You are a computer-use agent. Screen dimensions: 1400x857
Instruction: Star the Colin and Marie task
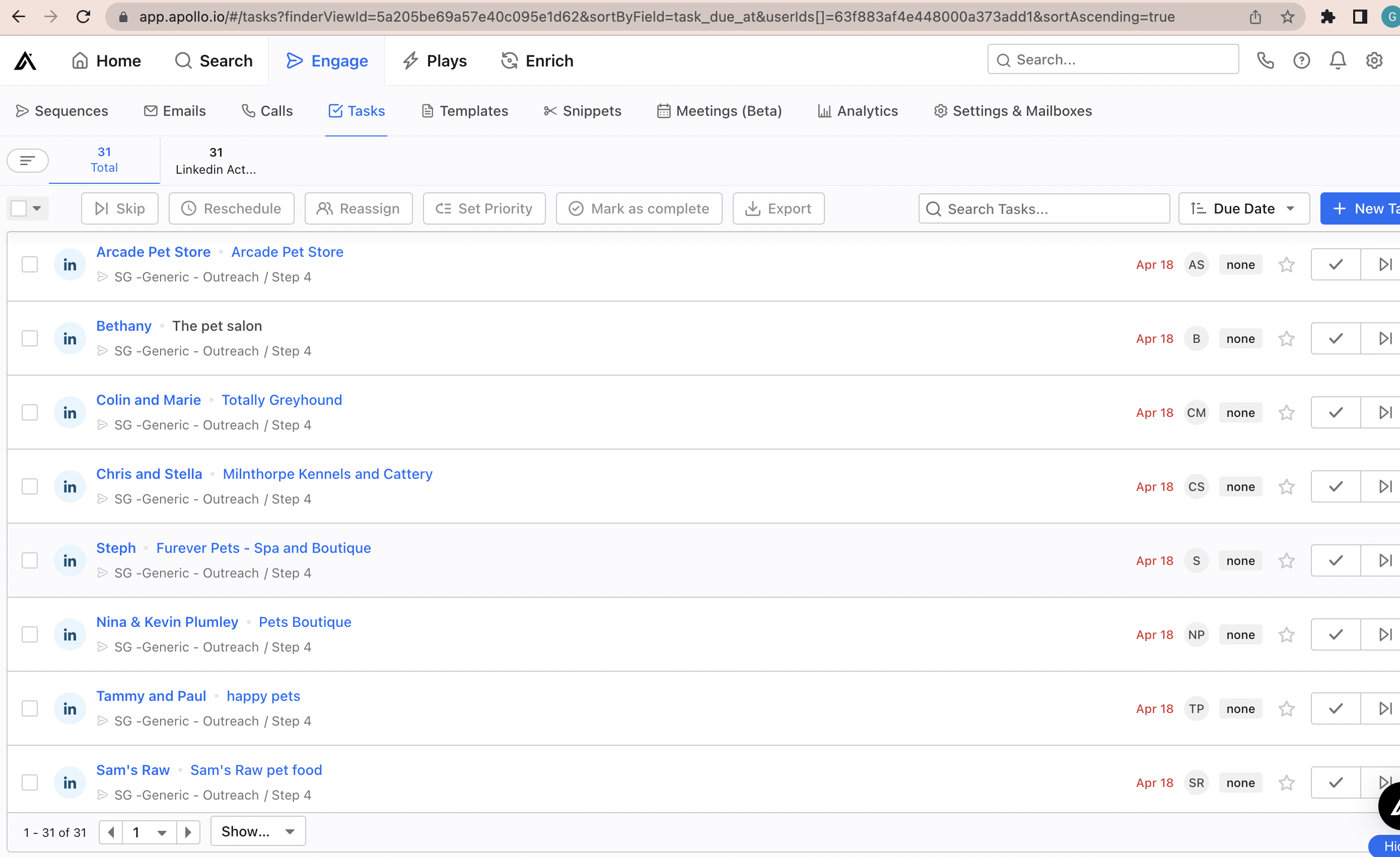click(1286, 413)
